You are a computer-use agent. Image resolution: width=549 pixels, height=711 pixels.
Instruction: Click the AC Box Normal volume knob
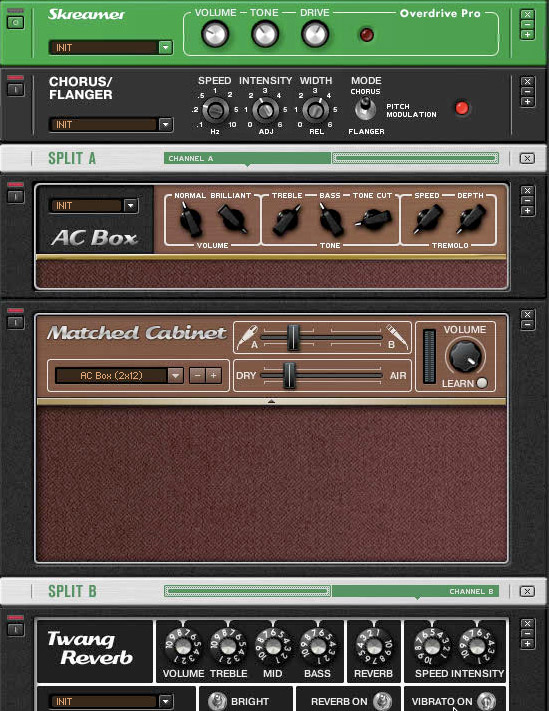[x=190, y=220]
